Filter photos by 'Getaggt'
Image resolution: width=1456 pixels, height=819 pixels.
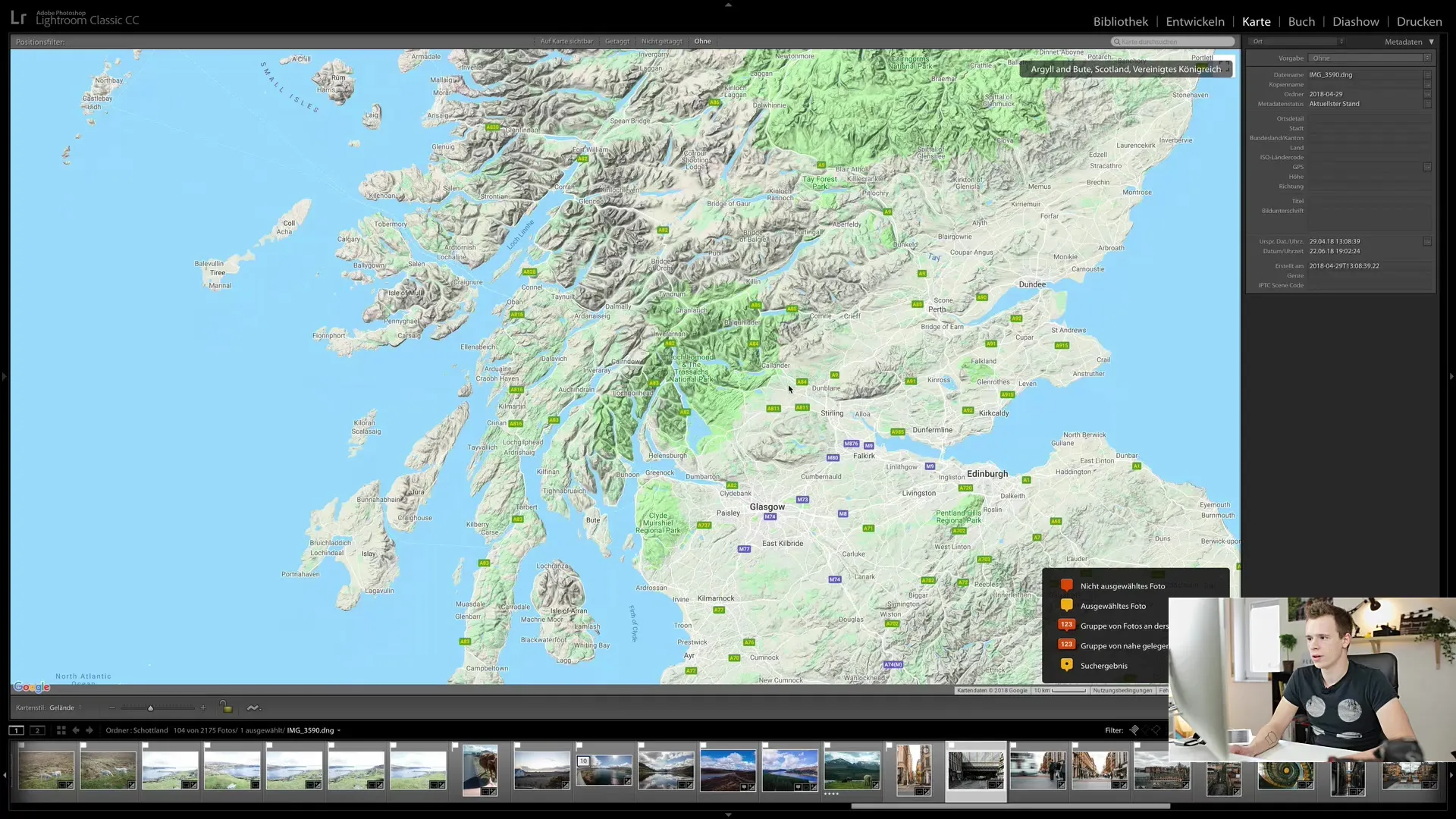(x=617, y=42)
